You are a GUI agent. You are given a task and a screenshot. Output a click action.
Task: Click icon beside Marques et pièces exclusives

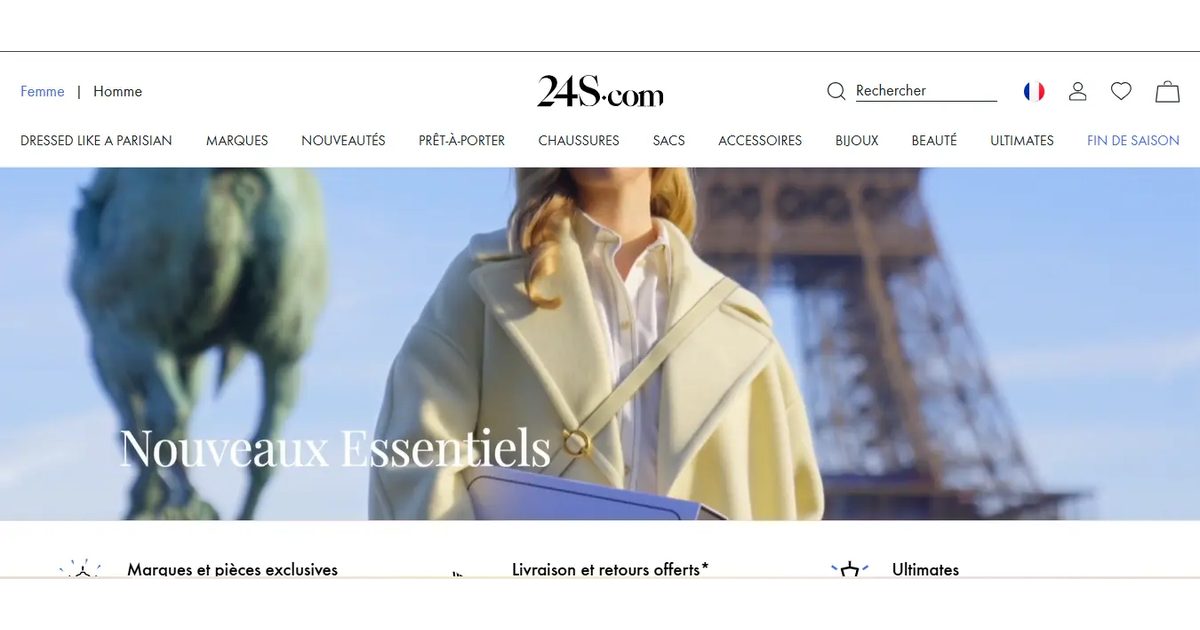[x=80, y=570]
